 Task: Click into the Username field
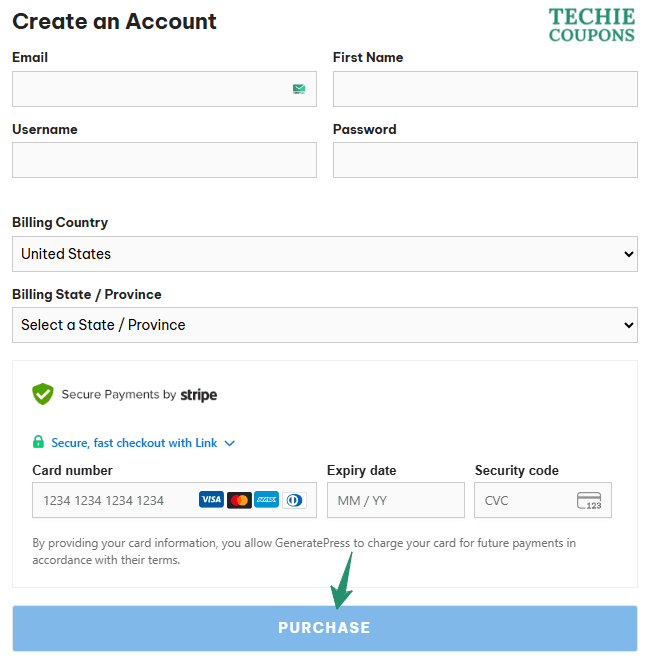(164, 160)
